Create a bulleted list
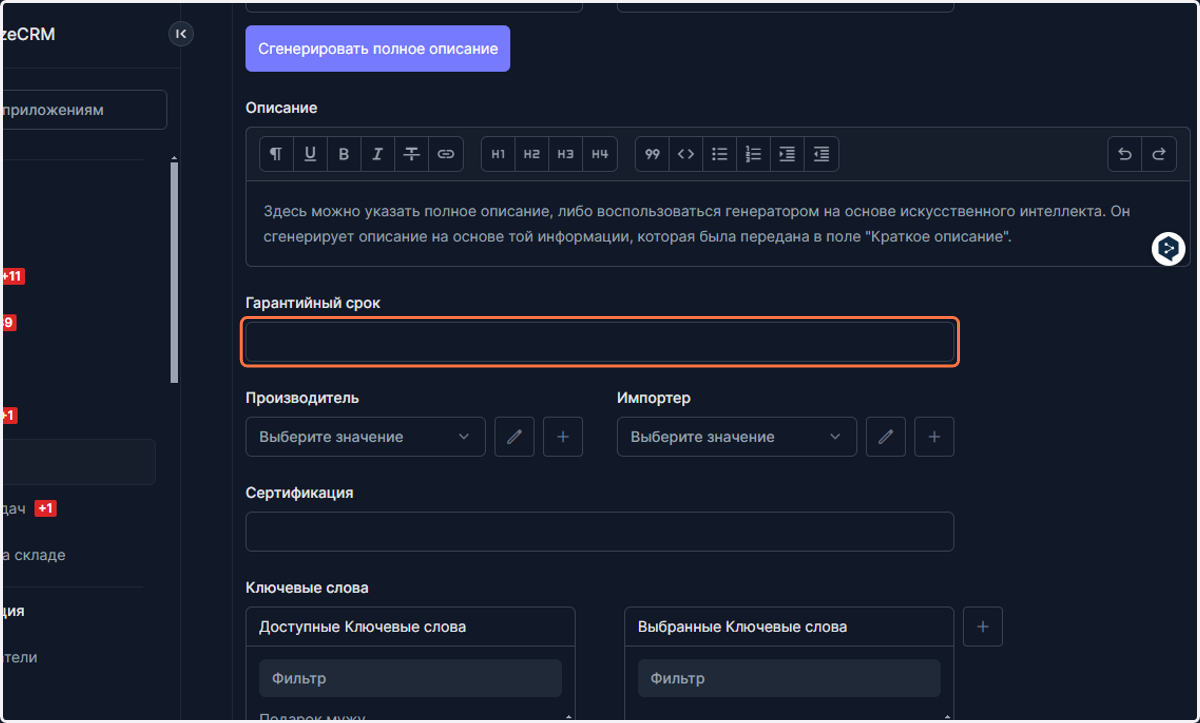The height and width of the screenshot is (723, 1200). click(720, 154)
